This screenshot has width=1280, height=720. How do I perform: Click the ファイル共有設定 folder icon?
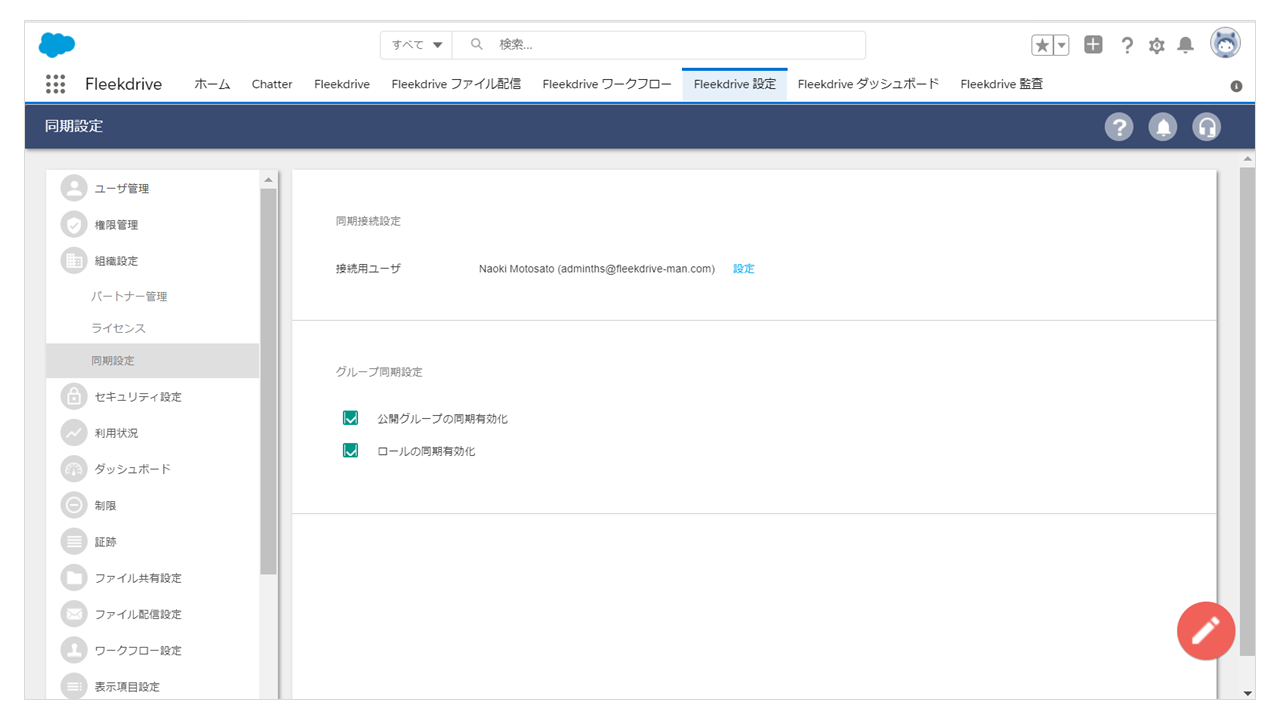click(x=74, y=577)
